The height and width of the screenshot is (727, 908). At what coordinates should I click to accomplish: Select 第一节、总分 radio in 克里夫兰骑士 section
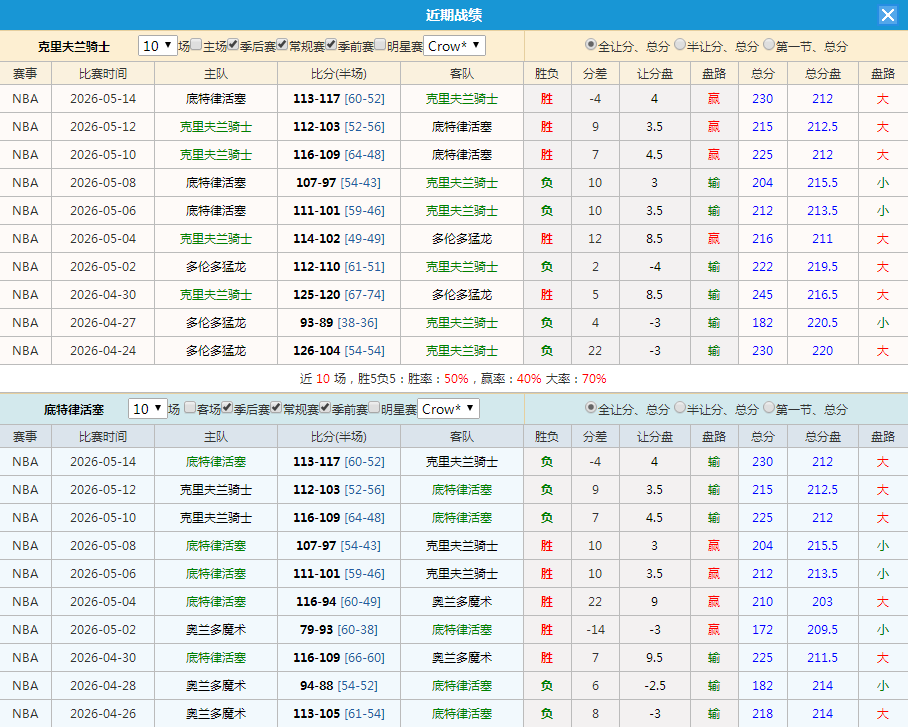769,45
